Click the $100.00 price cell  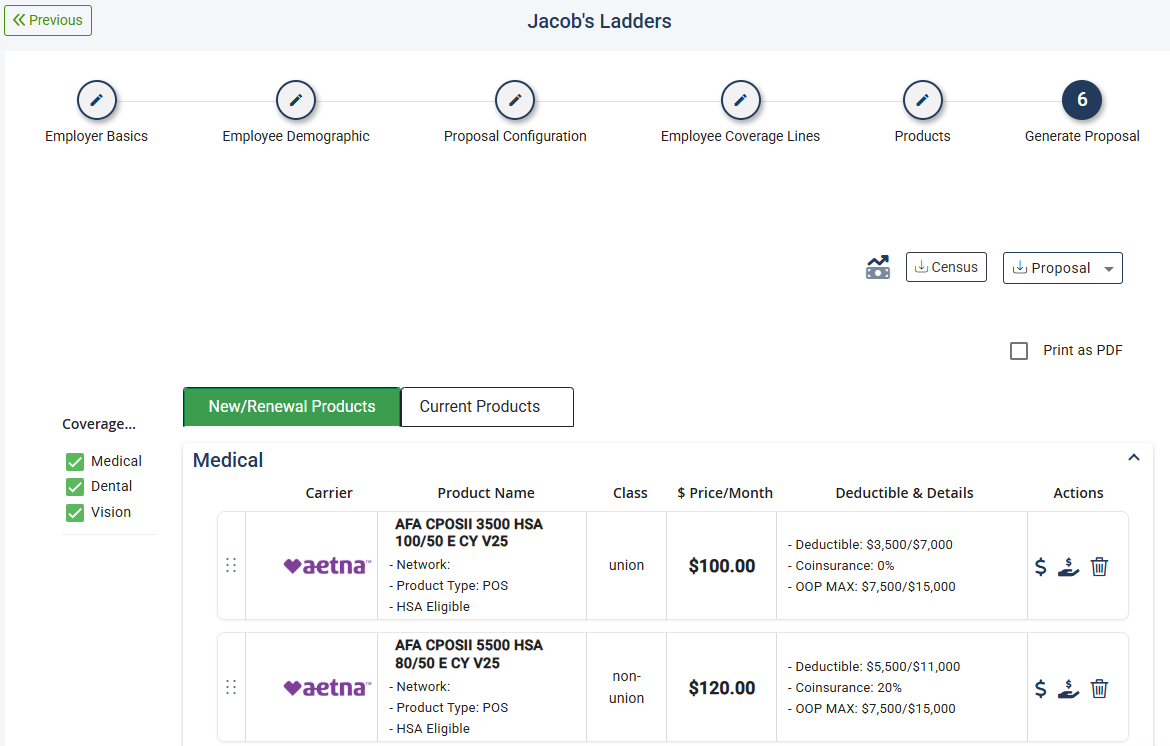coord(722,566)
